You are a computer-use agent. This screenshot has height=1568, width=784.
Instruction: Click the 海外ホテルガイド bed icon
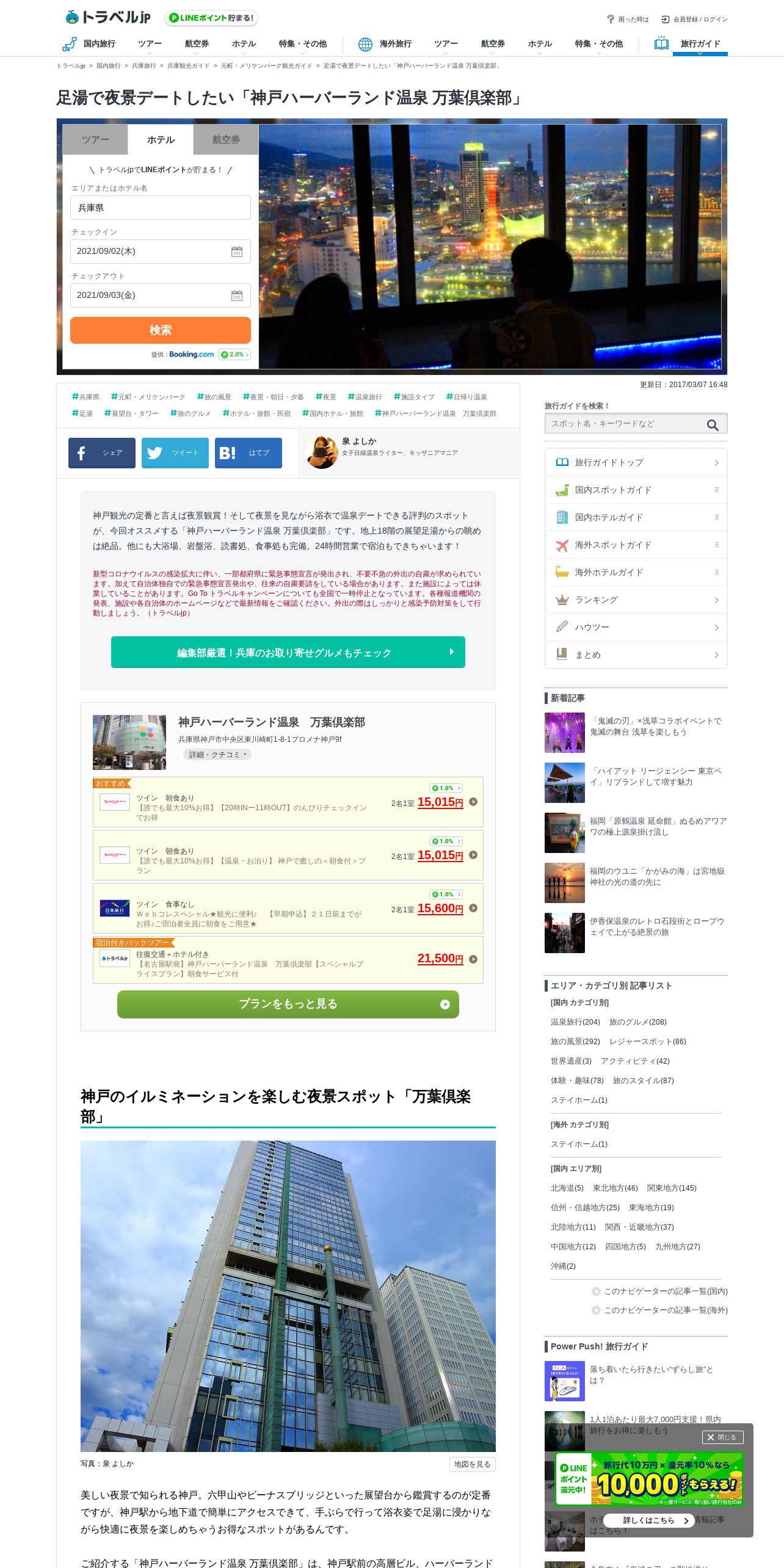[x=562, y=573]
